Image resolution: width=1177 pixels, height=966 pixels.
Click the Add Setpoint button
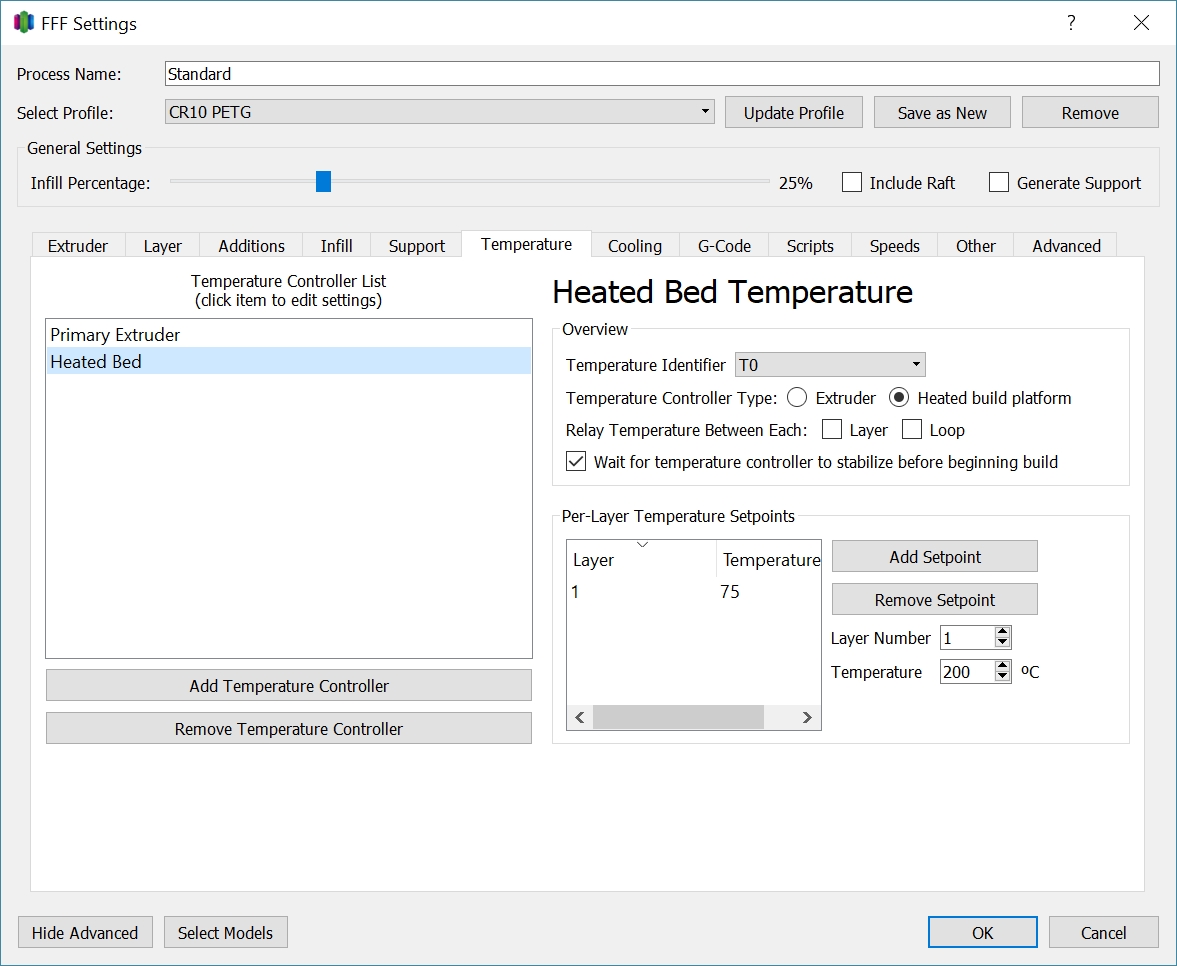point(935,556)
